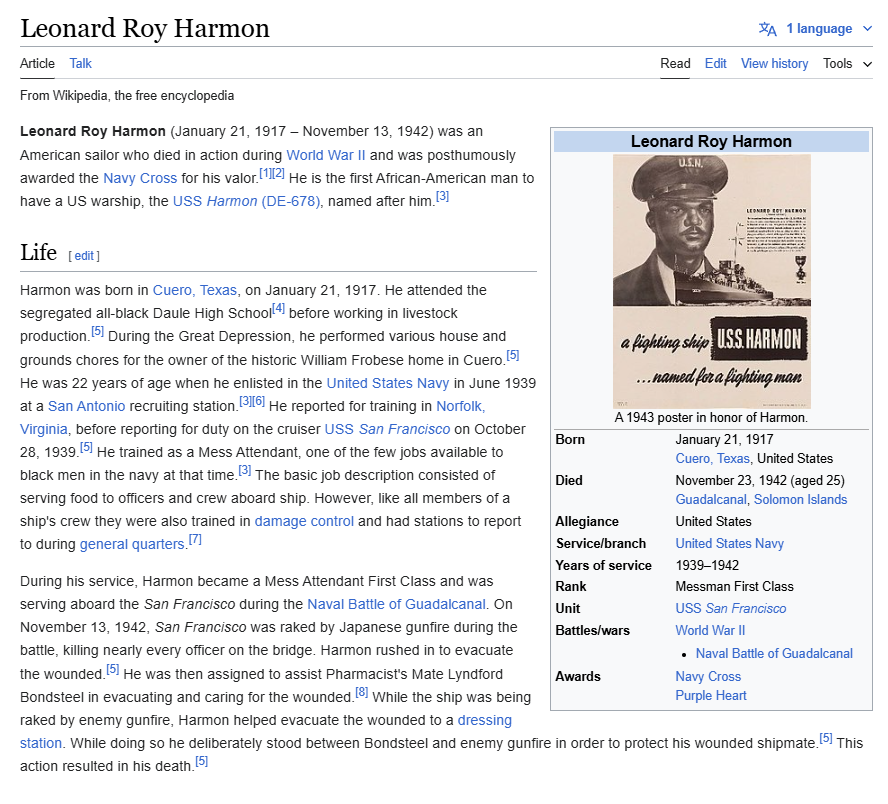Click 'November 23, 1942 (aged 25)' text
This screenshot has width=888, height=804.
(x=760, y=481)
